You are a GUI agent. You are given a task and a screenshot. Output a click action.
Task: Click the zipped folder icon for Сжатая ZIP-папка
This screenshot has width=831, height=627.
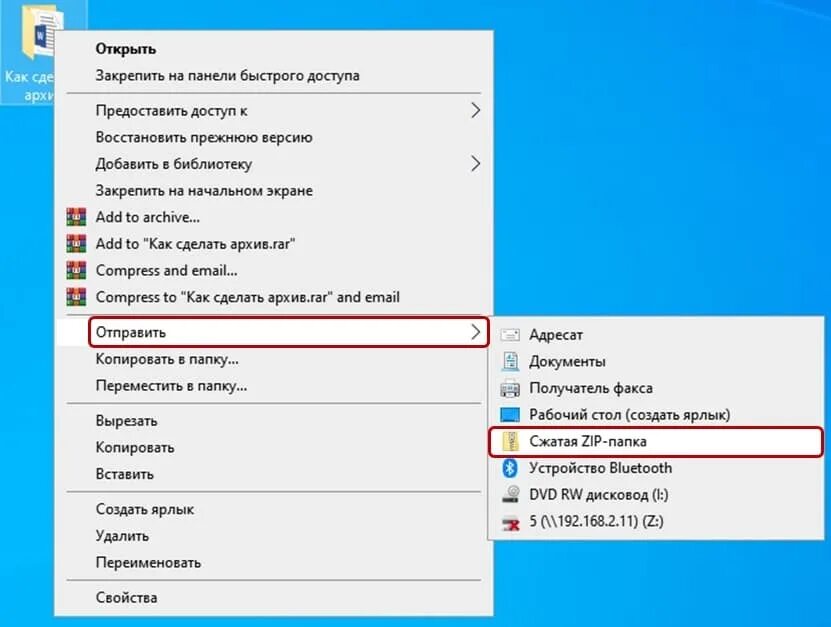pyautogui.click(x=510, y=441)
